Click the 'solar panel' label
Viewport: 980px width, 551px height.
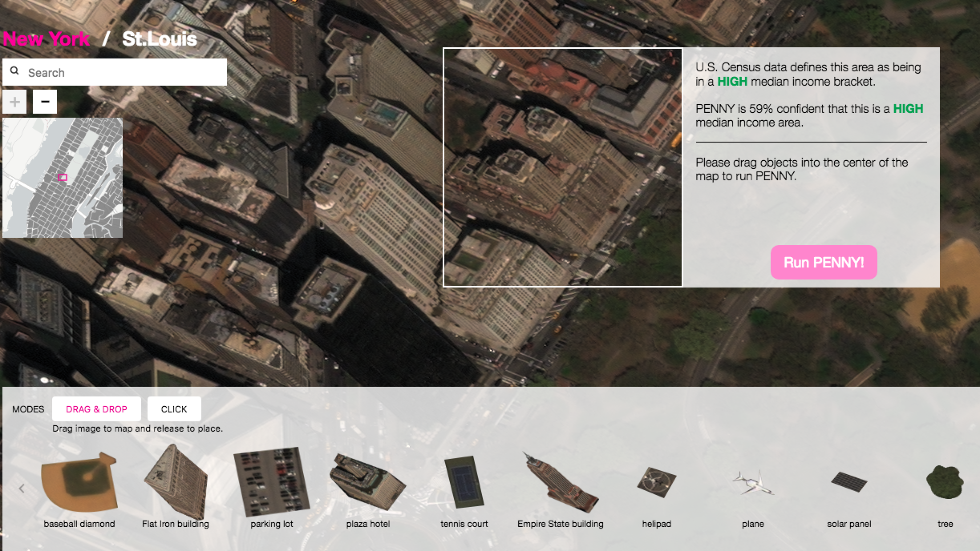[849, 524]
